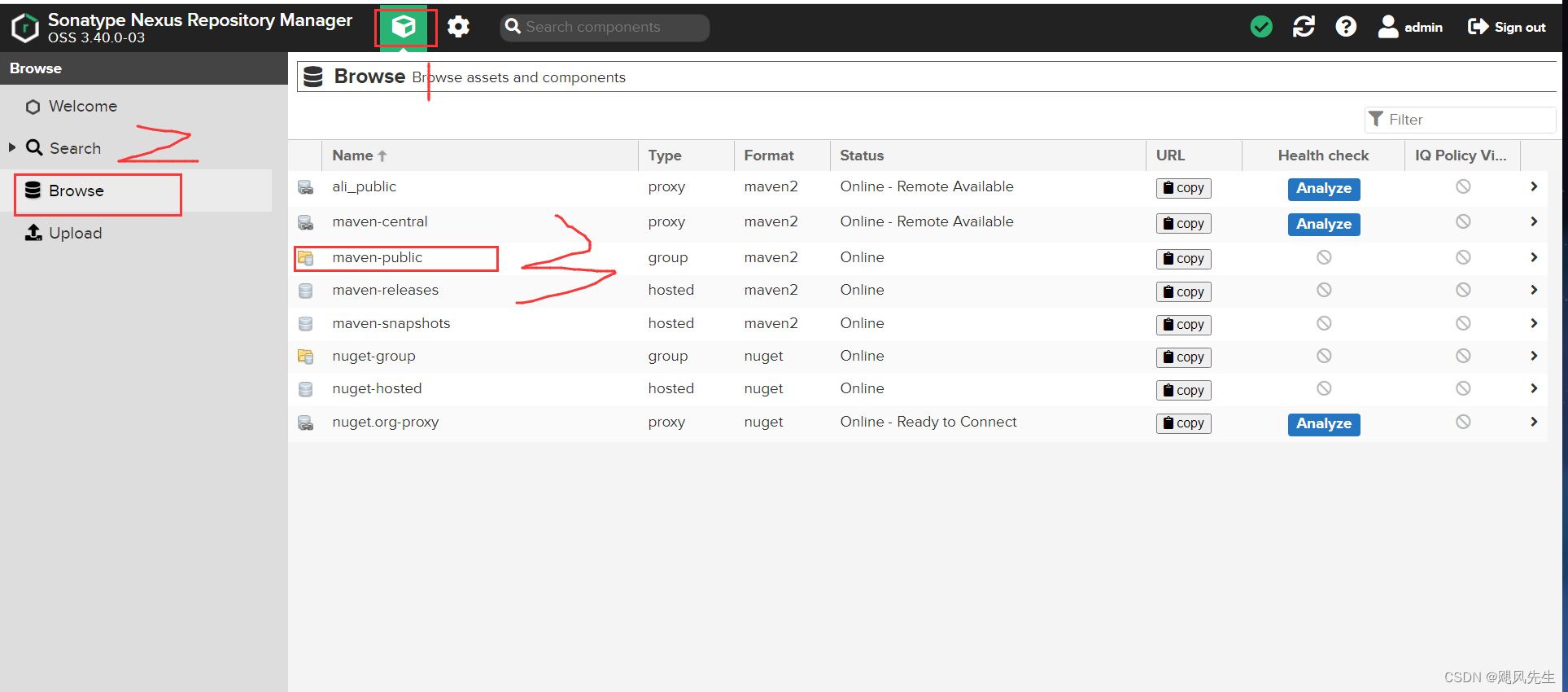The width and height of the screenshot is (1568, 692).
Task: Click nuget.org-proxy repository icon
Action: 306,423
